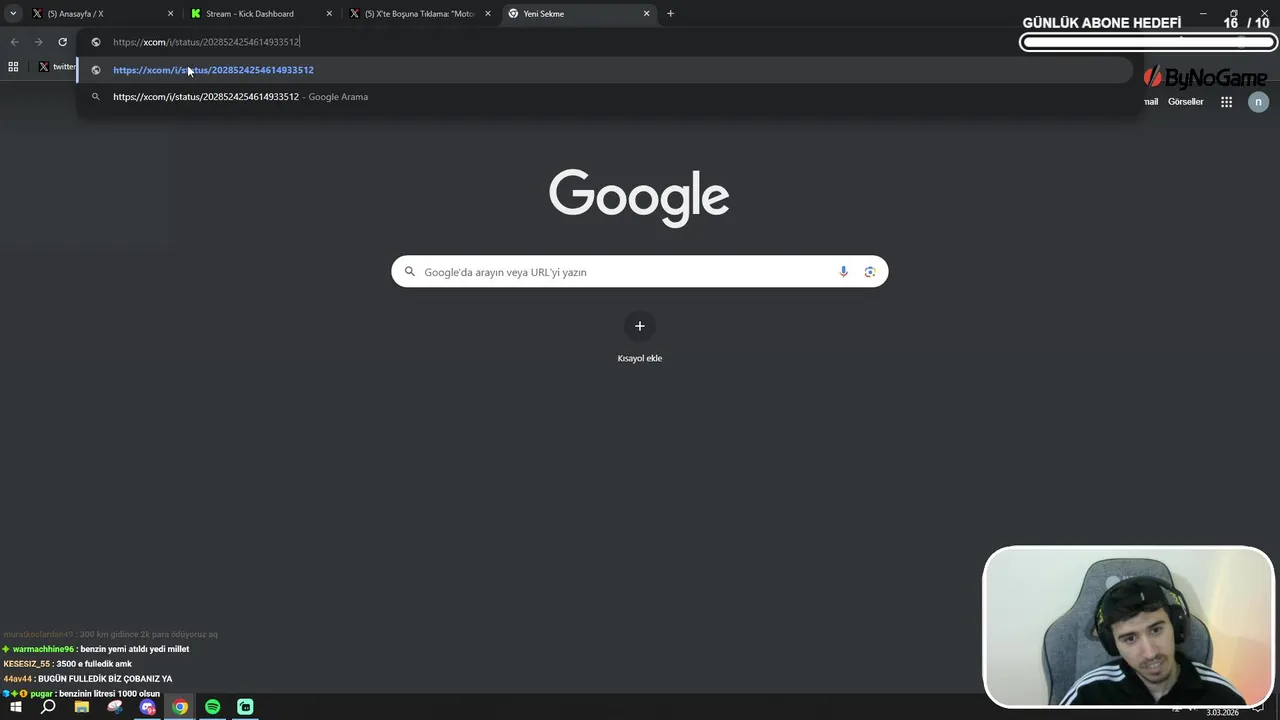Close the Kick Dashboard tab
Image resolution: width=1280 pixels, height=720 pixels.
(329, 14)
